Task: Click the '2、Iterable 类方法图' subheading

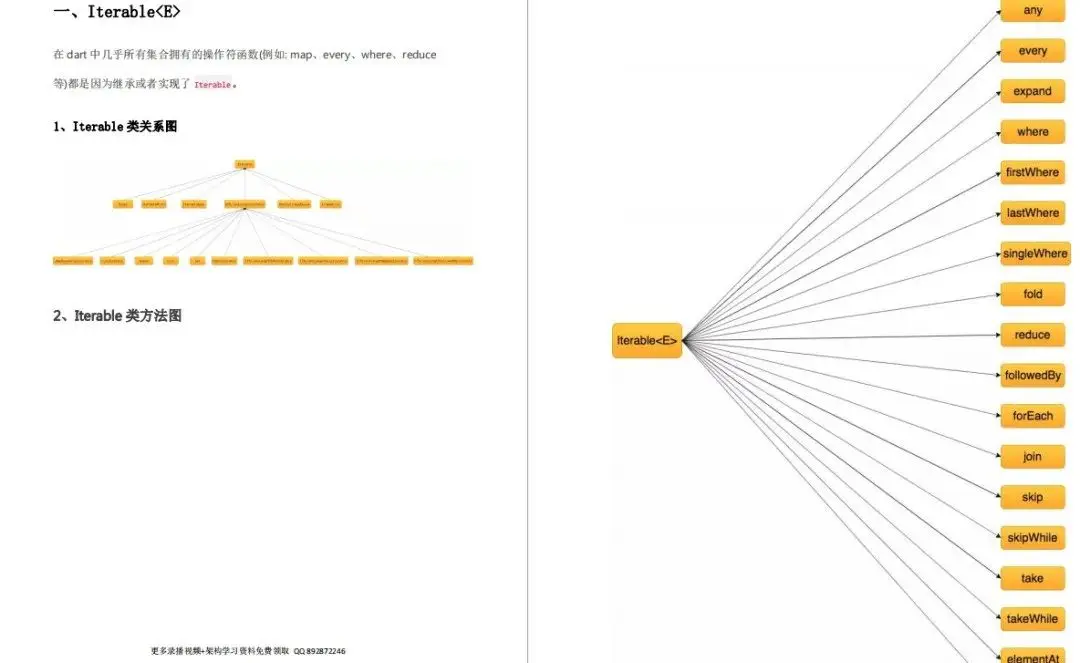Action: [117, 316]
